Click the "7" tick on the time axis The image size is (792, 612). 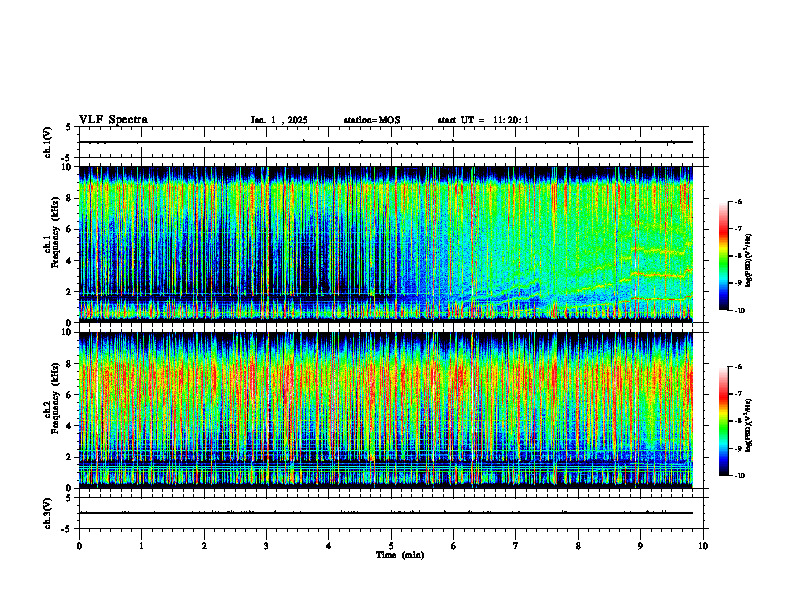pos(516,546)
